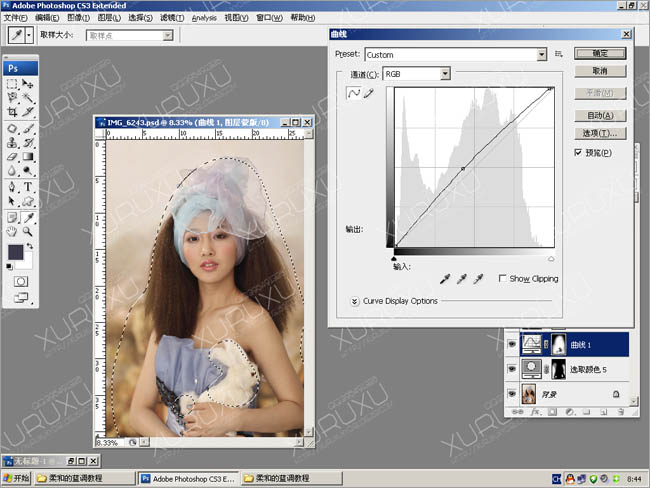This screenshot has width=650, height=488.
Task: Select the Move tool in the toolbox
Action: tap(28, 85)
